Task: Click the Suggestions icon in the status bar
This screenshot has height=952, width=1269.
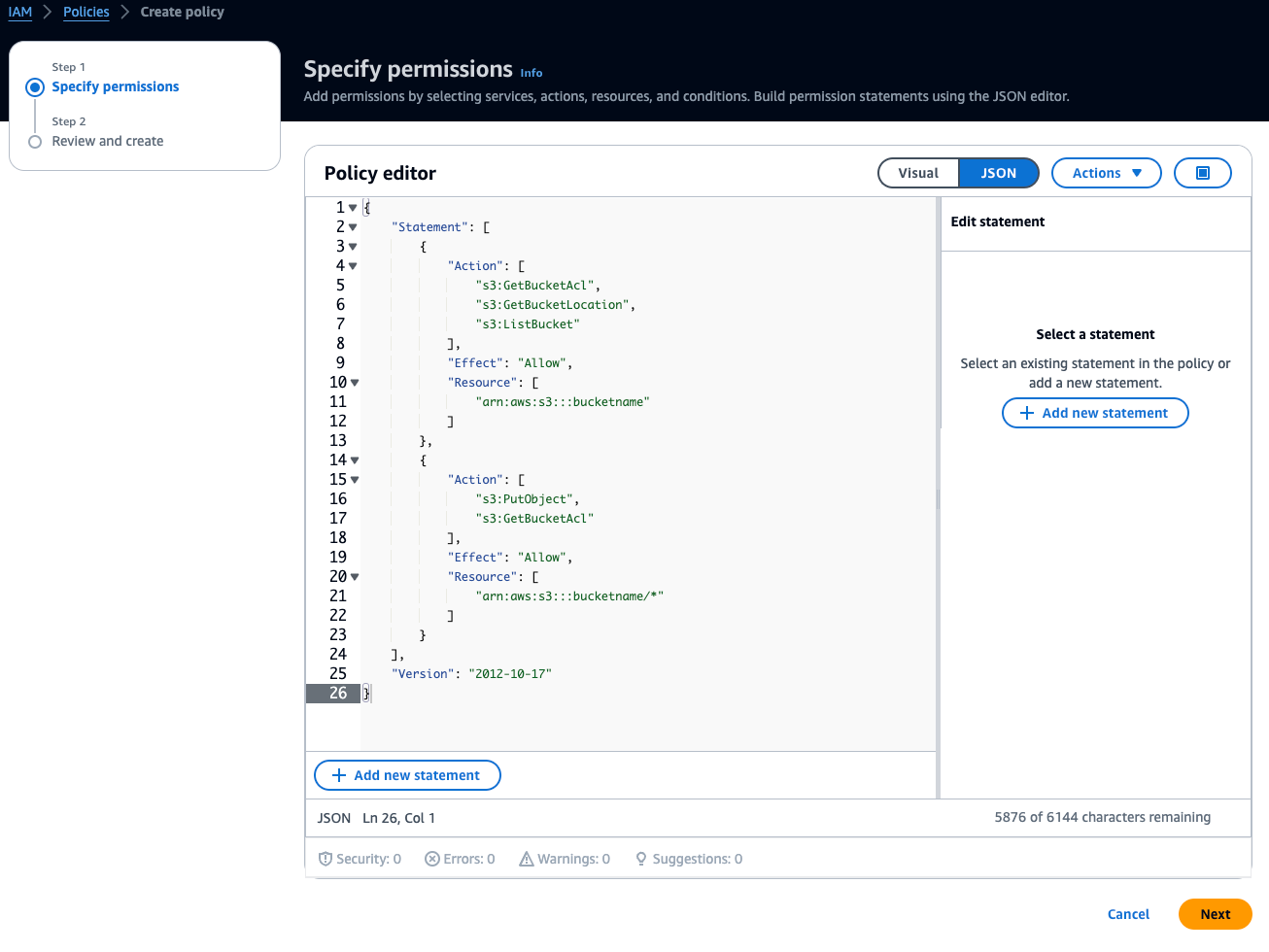Action: [x=640, y=859]
